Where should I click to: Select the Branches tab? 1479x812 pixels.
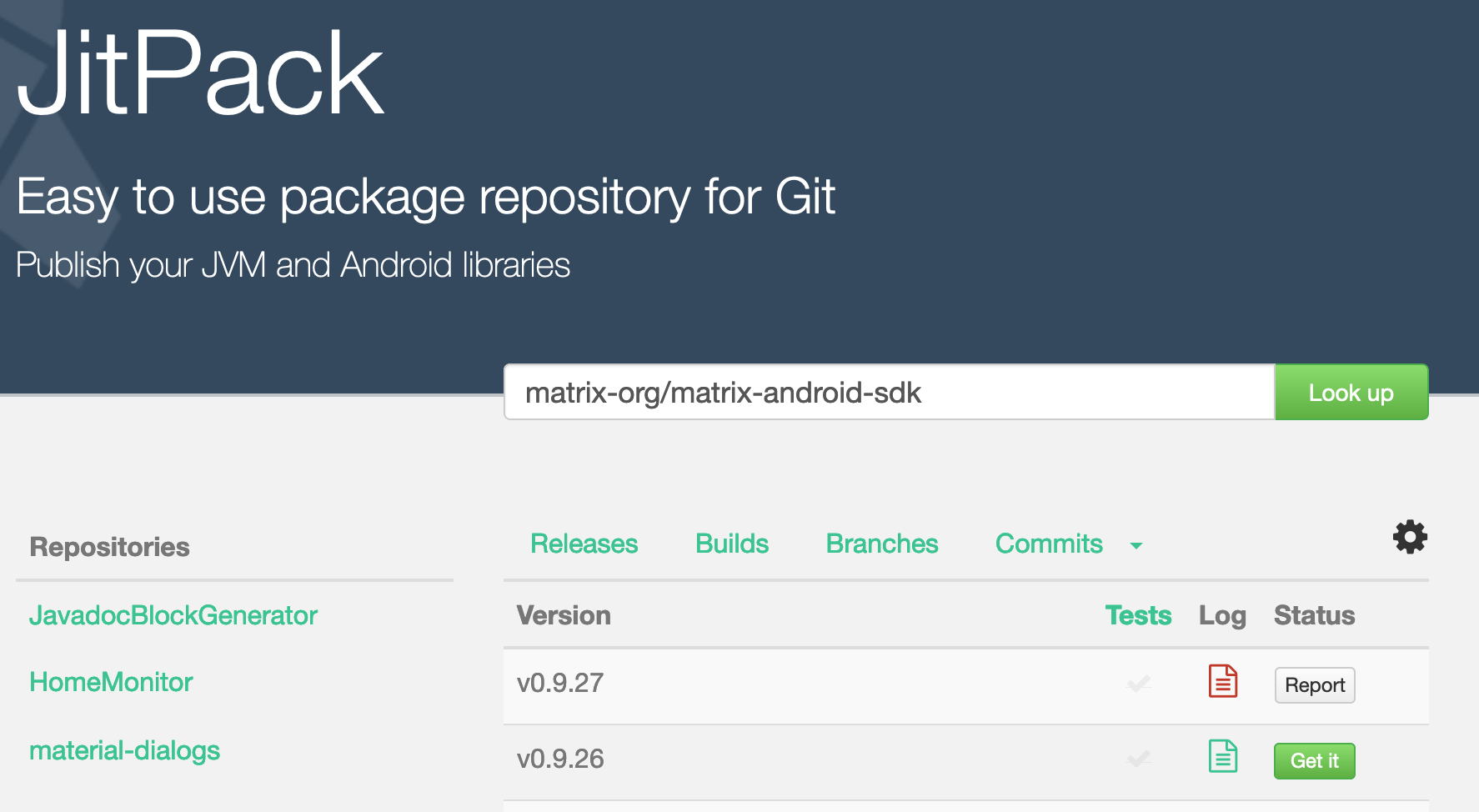pos(881,544)
